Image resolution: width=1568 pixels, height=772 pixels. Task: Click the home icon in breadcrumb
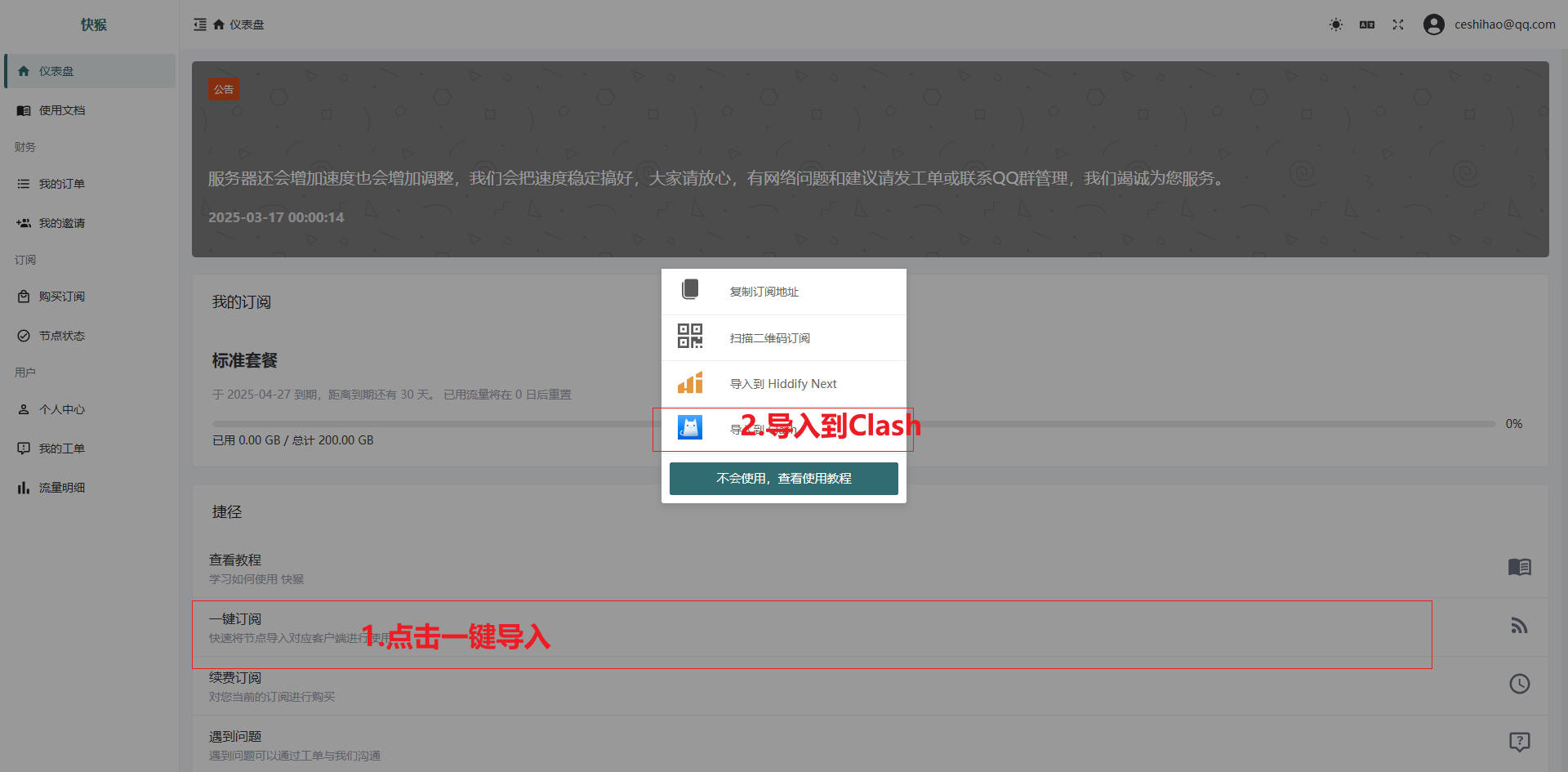219,25
